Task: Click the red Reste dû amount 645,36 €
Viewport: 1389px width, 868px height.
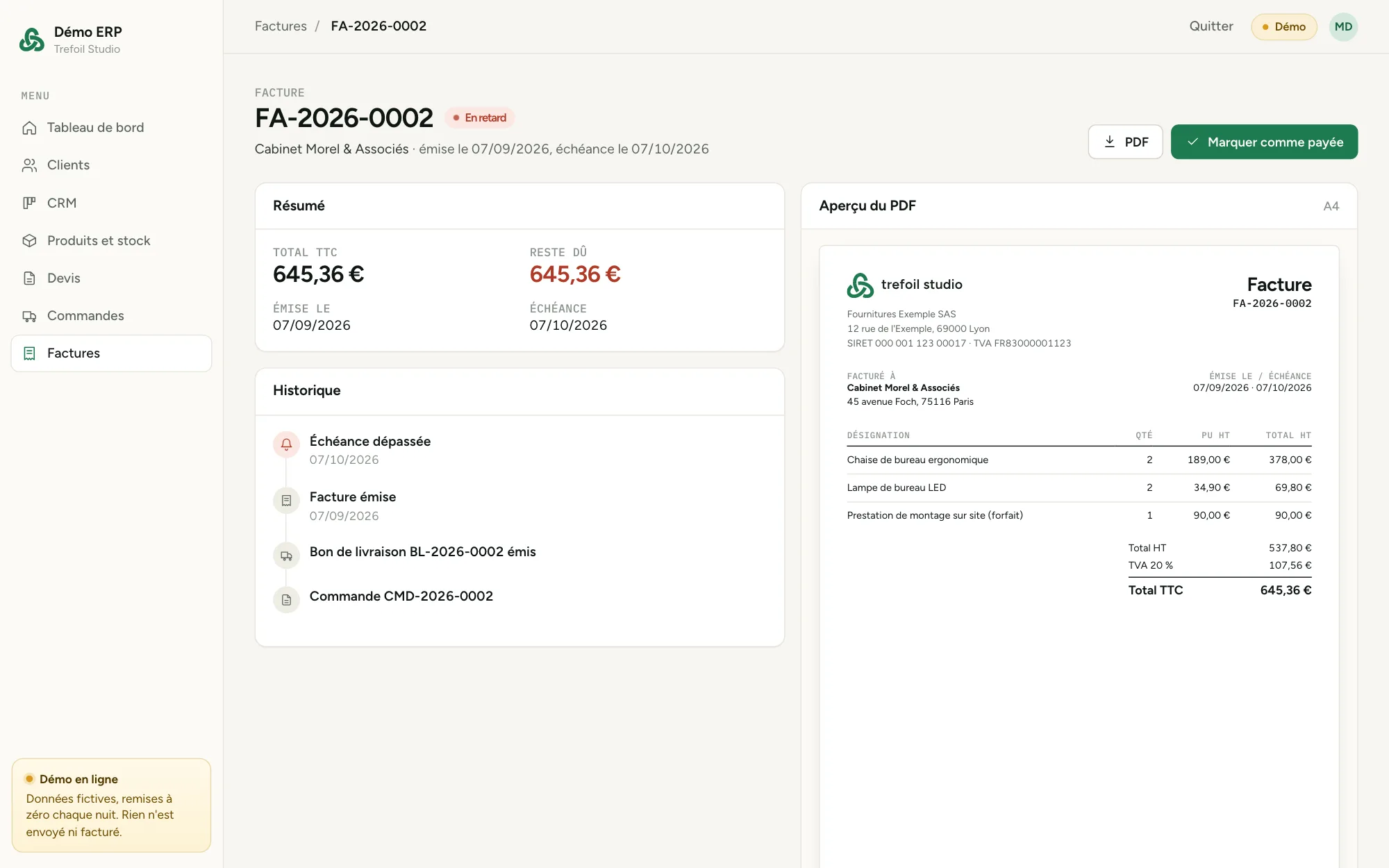Action: click(x=575, y=274)
